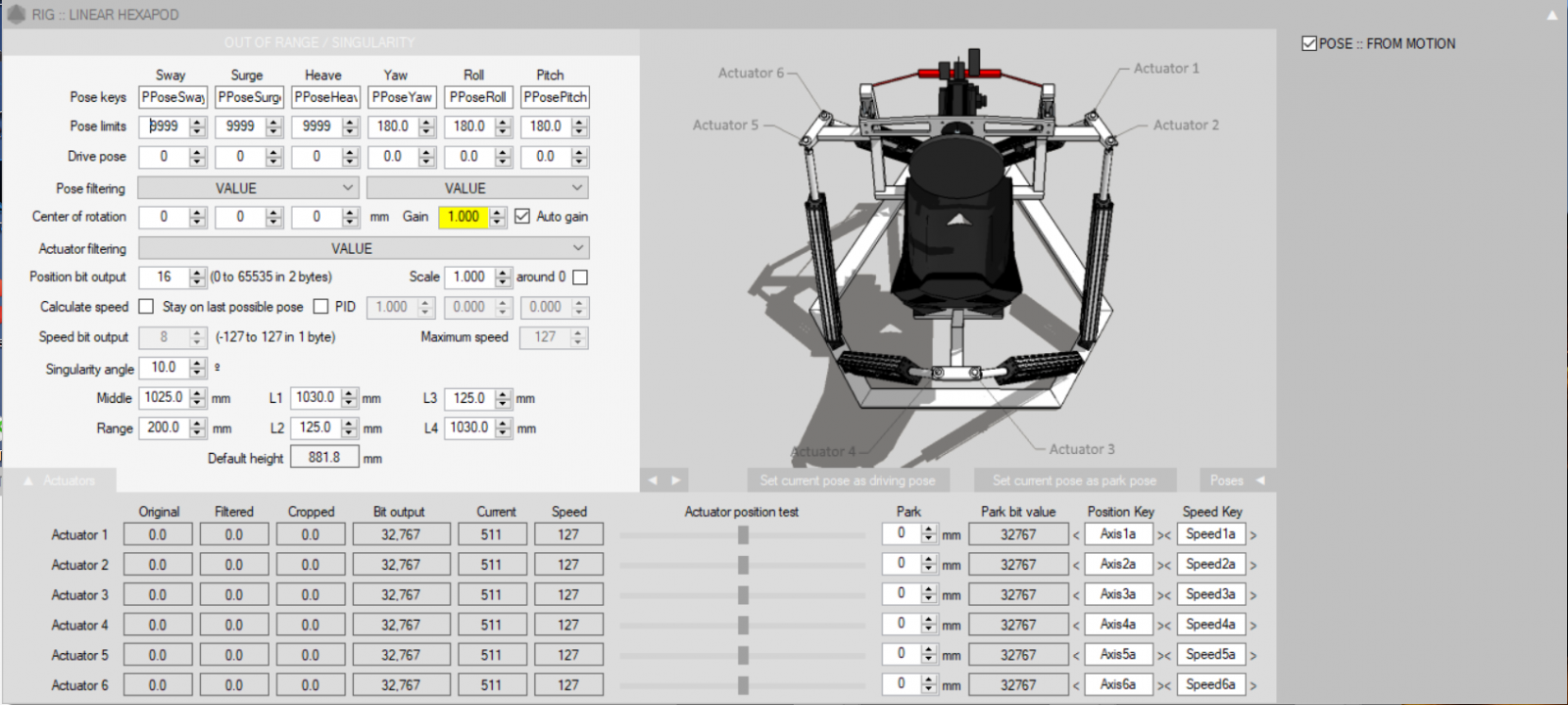Click the Actuator 6 label in 3D view
This screenshot has width=1568, height=705.
coord(751,73)
